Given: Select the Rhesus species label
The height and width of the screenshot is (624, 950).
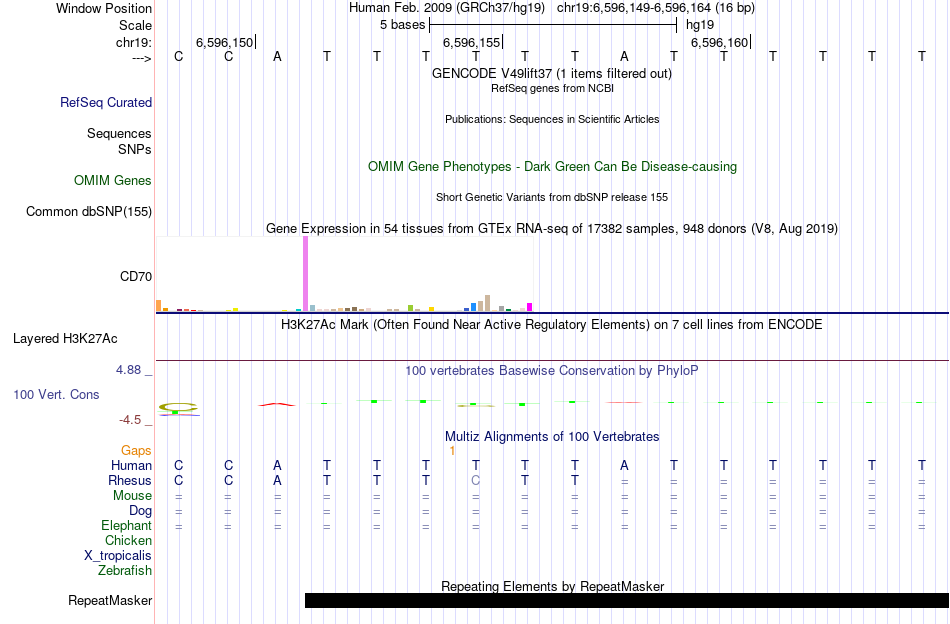Looking at the screenshot, I should [130, 480].
